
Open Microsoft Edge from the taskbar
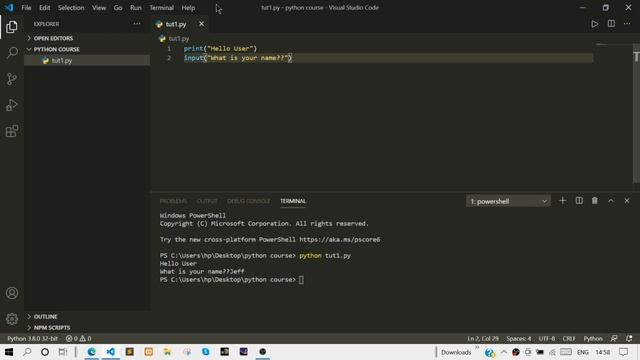91,352
